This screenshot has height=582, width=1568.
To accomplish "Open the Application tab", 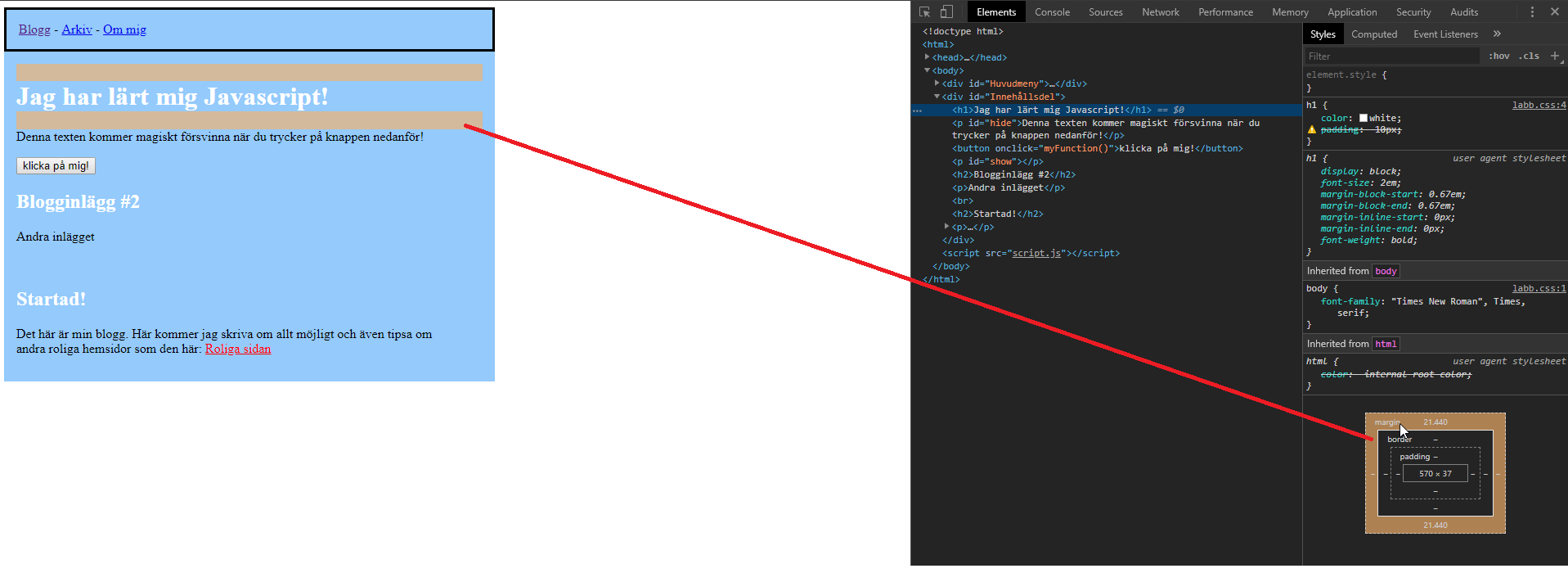I will point(1352,11).
